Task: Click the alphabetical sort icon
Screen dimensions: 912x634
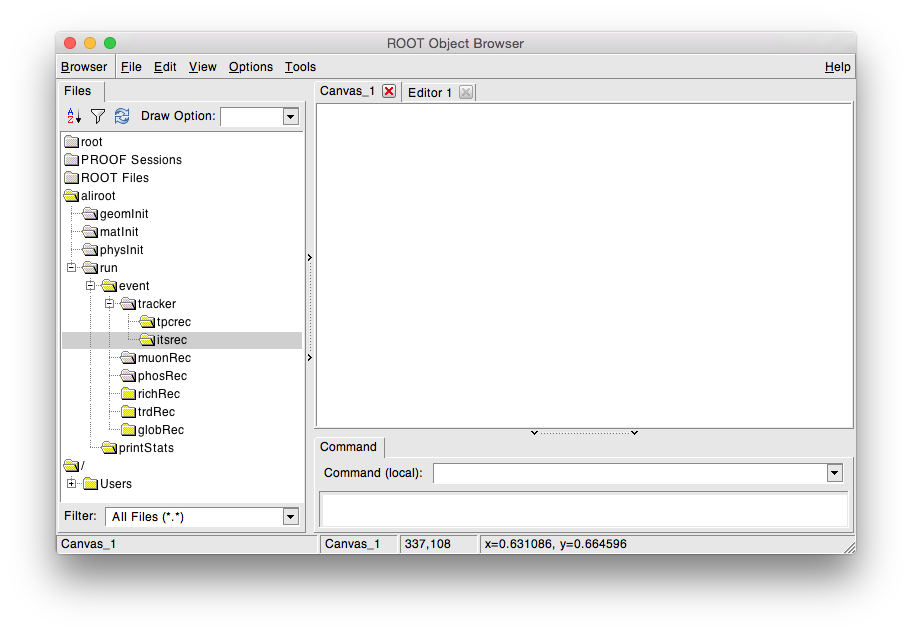Action: tap(74, 116)
